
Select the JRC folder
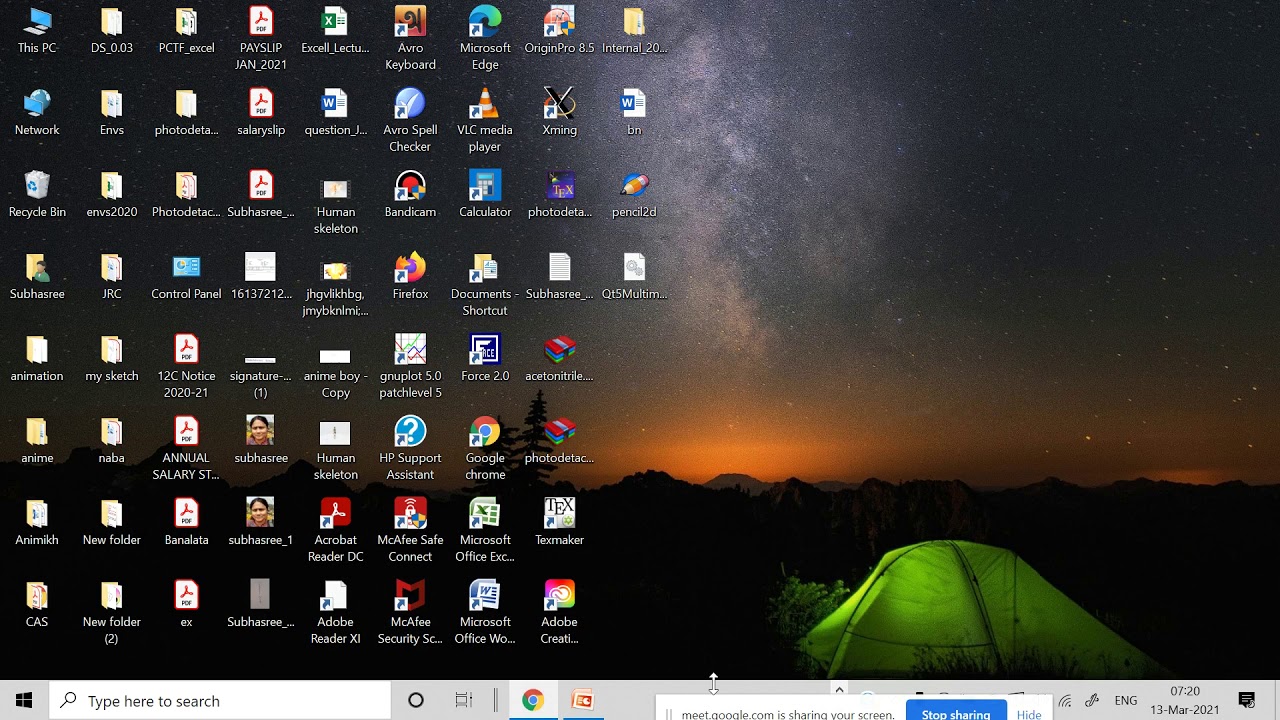(112, 277)
